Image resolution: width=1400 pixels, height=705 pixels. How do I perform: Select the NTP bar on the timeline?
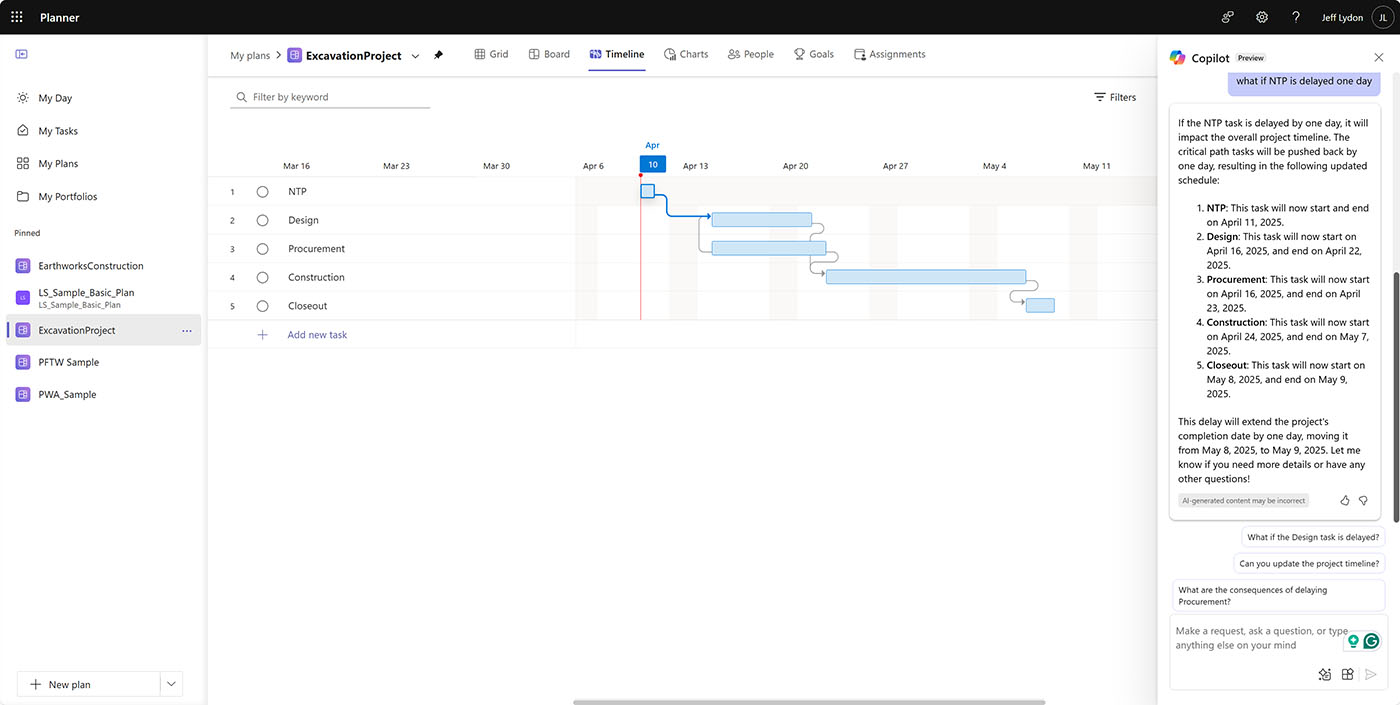tap(647, 191)
